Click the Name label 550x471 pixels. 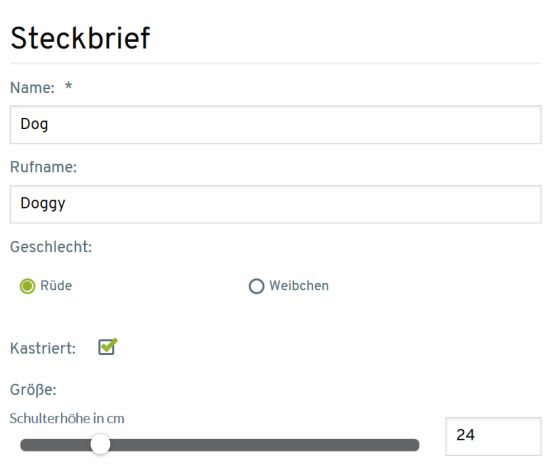[32, 88]
